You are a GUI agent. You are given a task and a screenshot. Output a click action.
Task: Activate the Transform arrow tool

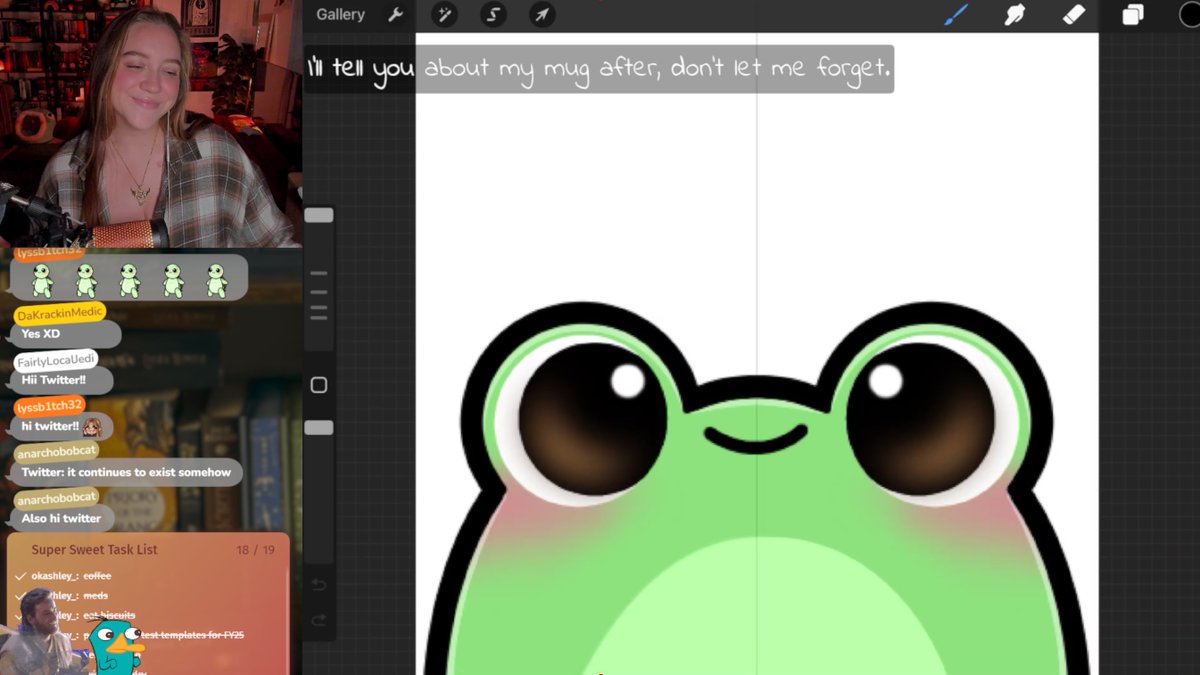click(541, 15)
